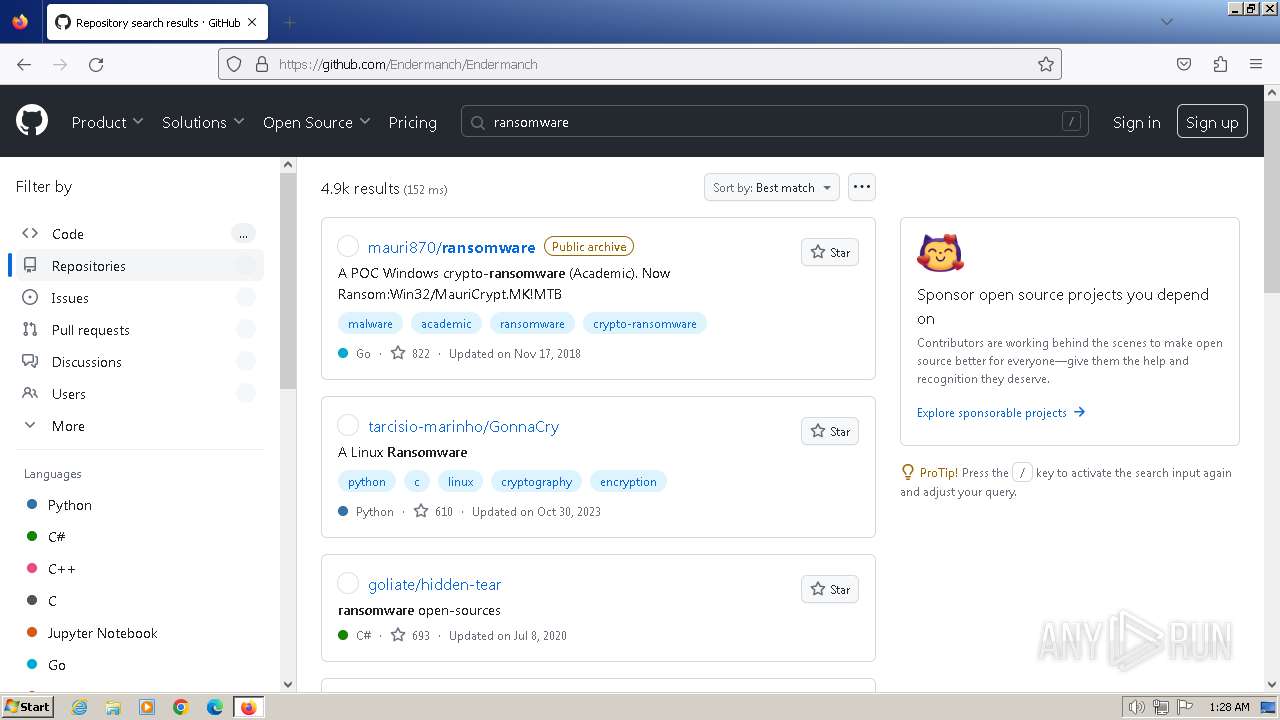Select the Issues filter
1280x720 pixels.
140,298
